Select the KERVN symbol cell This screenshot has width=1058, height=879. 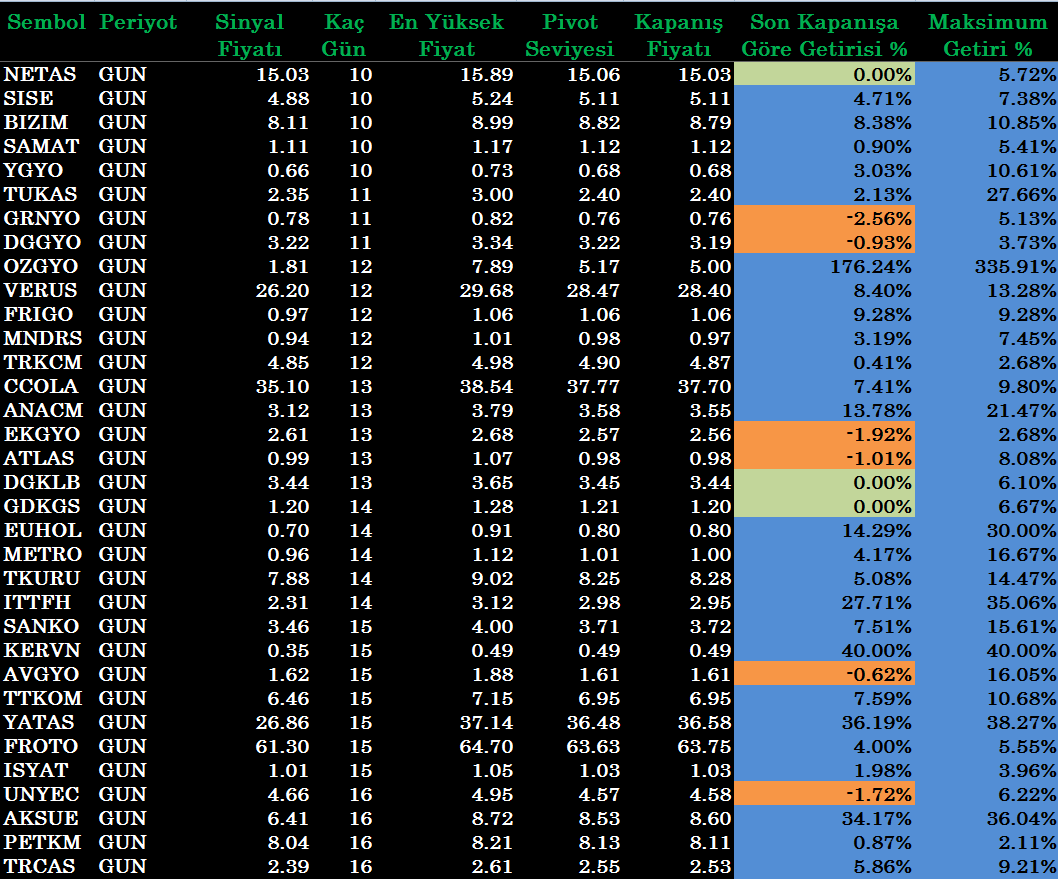click(42, 649)
